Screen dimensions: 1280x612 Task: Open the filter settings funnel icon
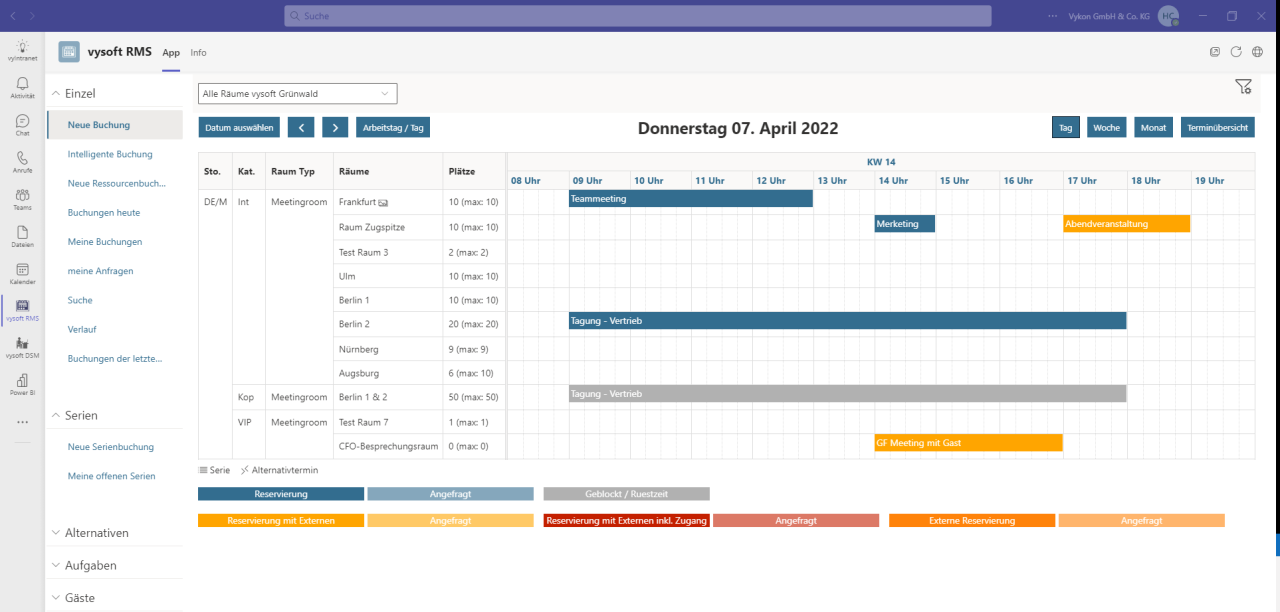pyautogui.click(x=1243, y=86)
